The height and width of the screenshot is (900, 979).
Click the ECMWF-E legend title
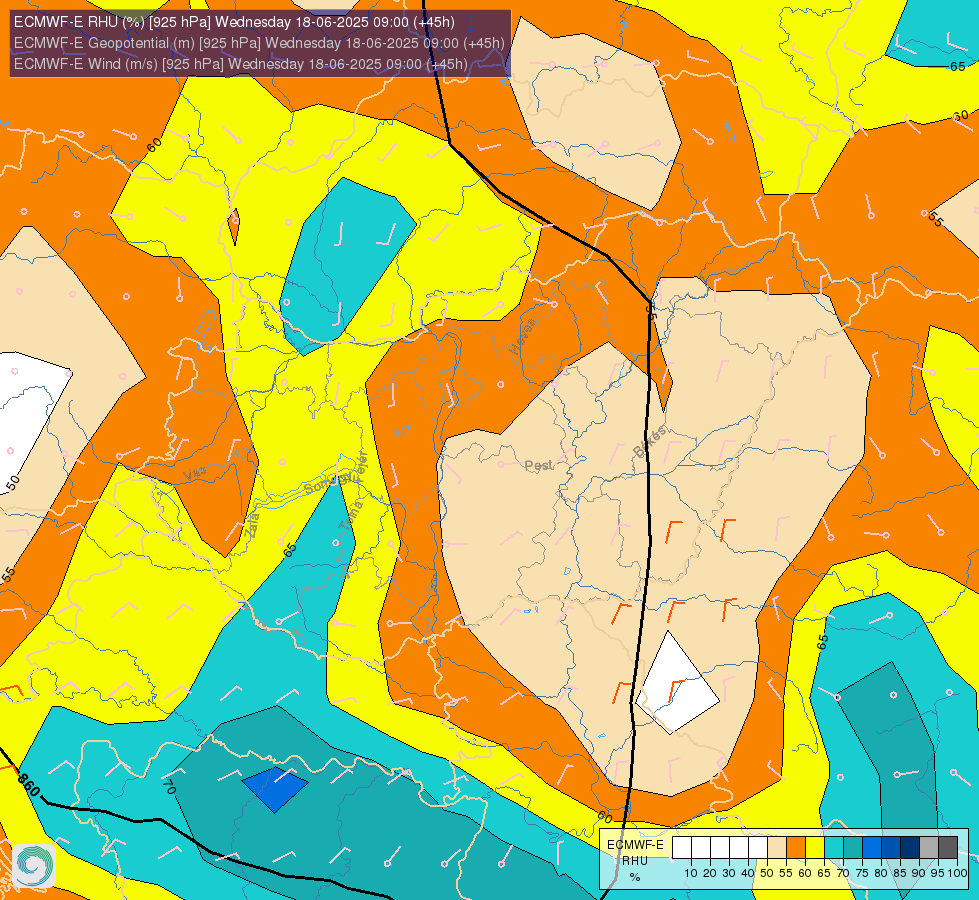(635, 844)
